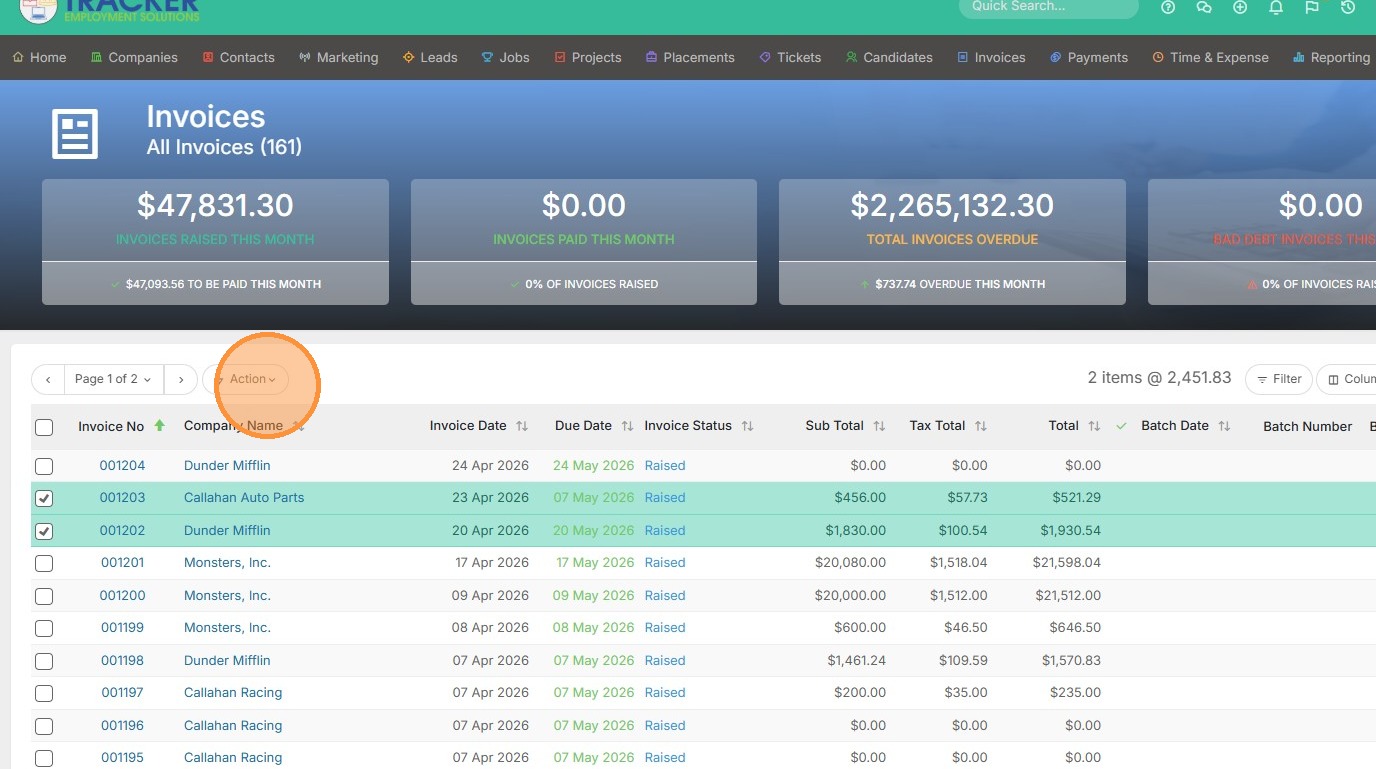Screen dimensions: 1376x769
Task: Open the notifications bell
Action: [x=1276, y=7]
